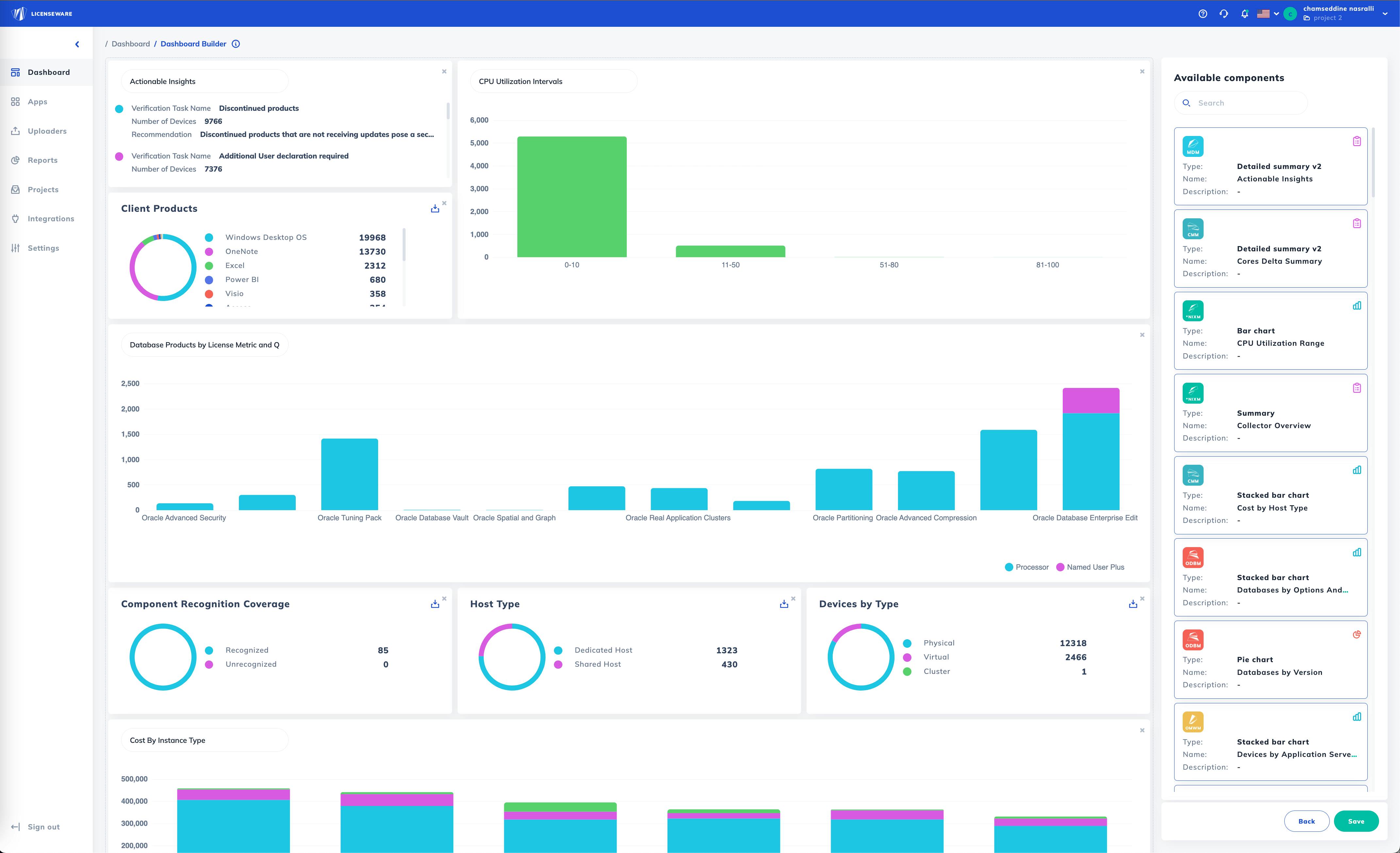Remove the Host Type widget
This screenshot has width=1400, height=853.
[793, 598]
